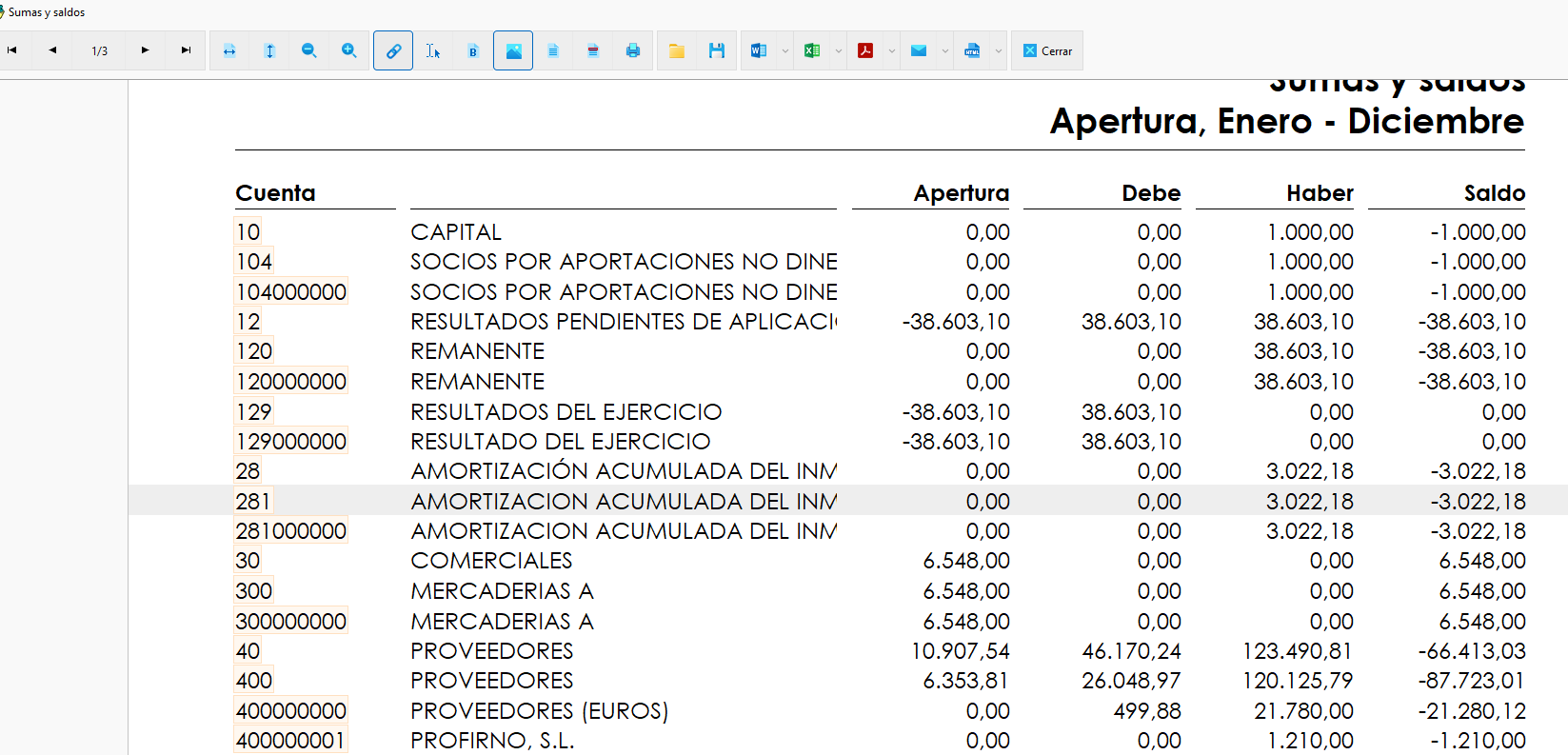The height and width of the screenshot is (755, 1568).
Task: Expand the PDF export options arrow
Action: pyautogui.click(x=892, y=50)
